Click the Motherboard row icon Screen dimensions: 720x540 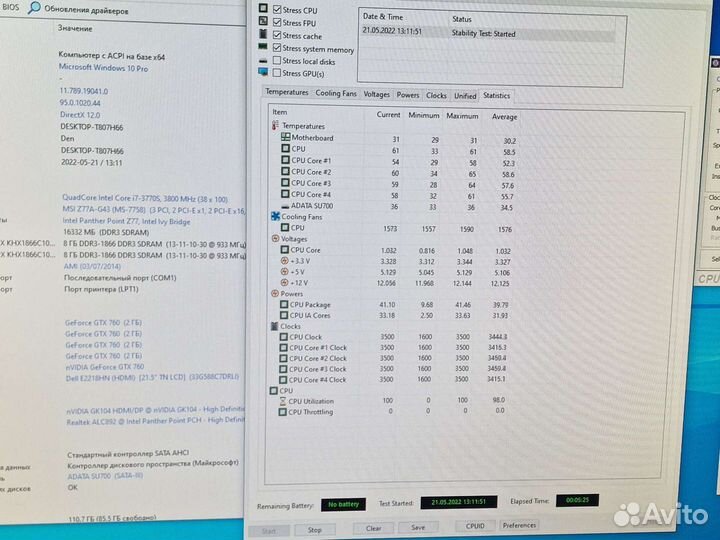pos(285,137)
